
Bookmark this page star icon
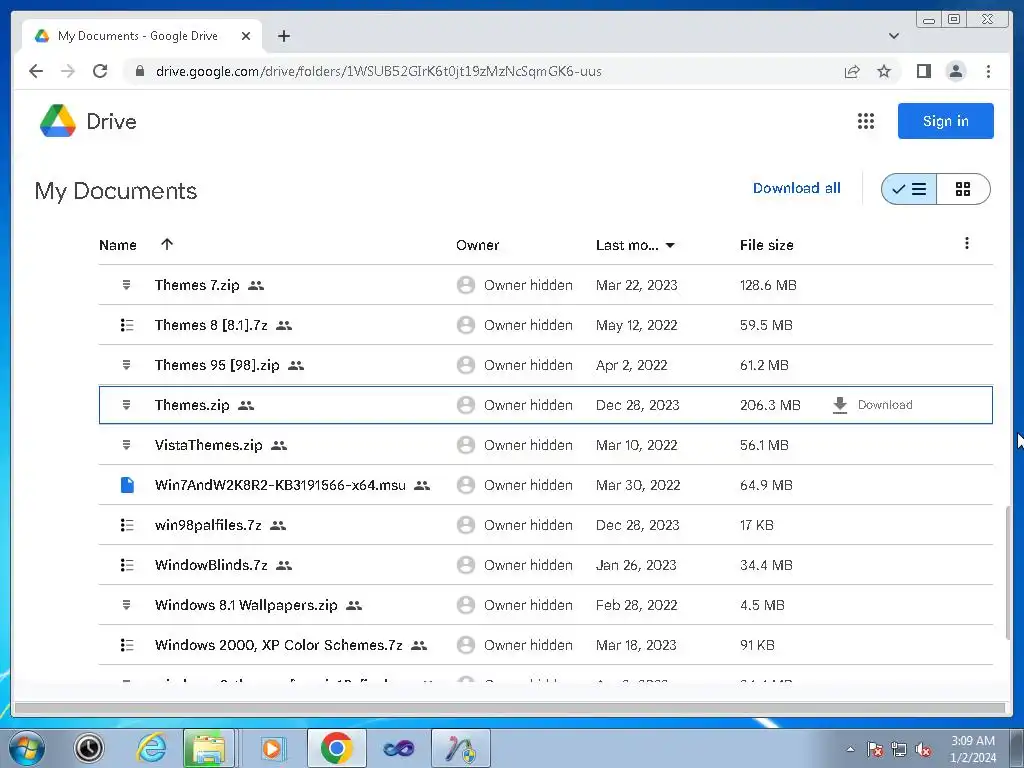tap(884, 71)
